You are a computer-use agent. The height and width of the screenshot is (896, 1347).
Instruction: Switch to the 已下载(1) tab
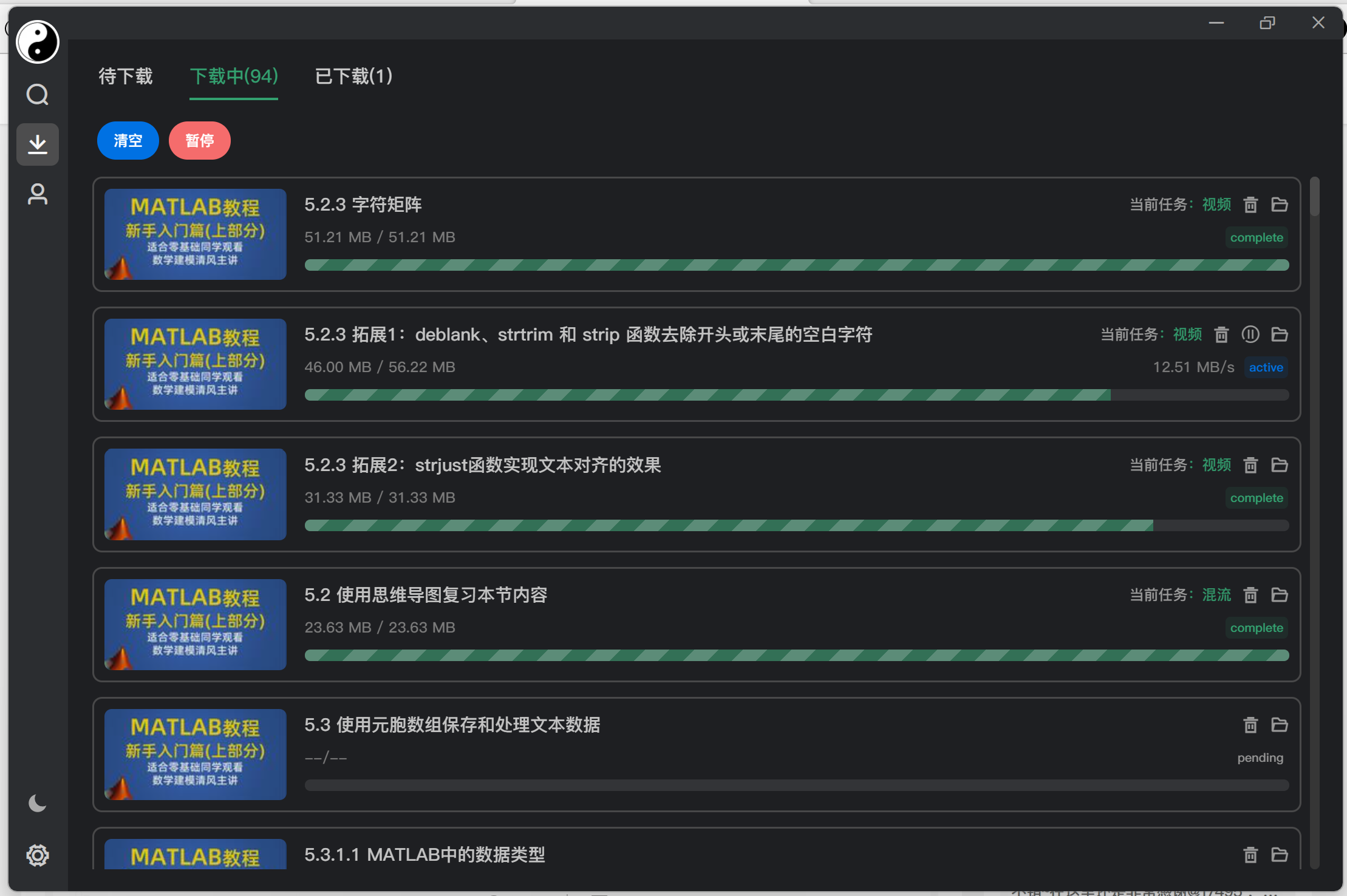pyautogui.click(x=353, y=76)
